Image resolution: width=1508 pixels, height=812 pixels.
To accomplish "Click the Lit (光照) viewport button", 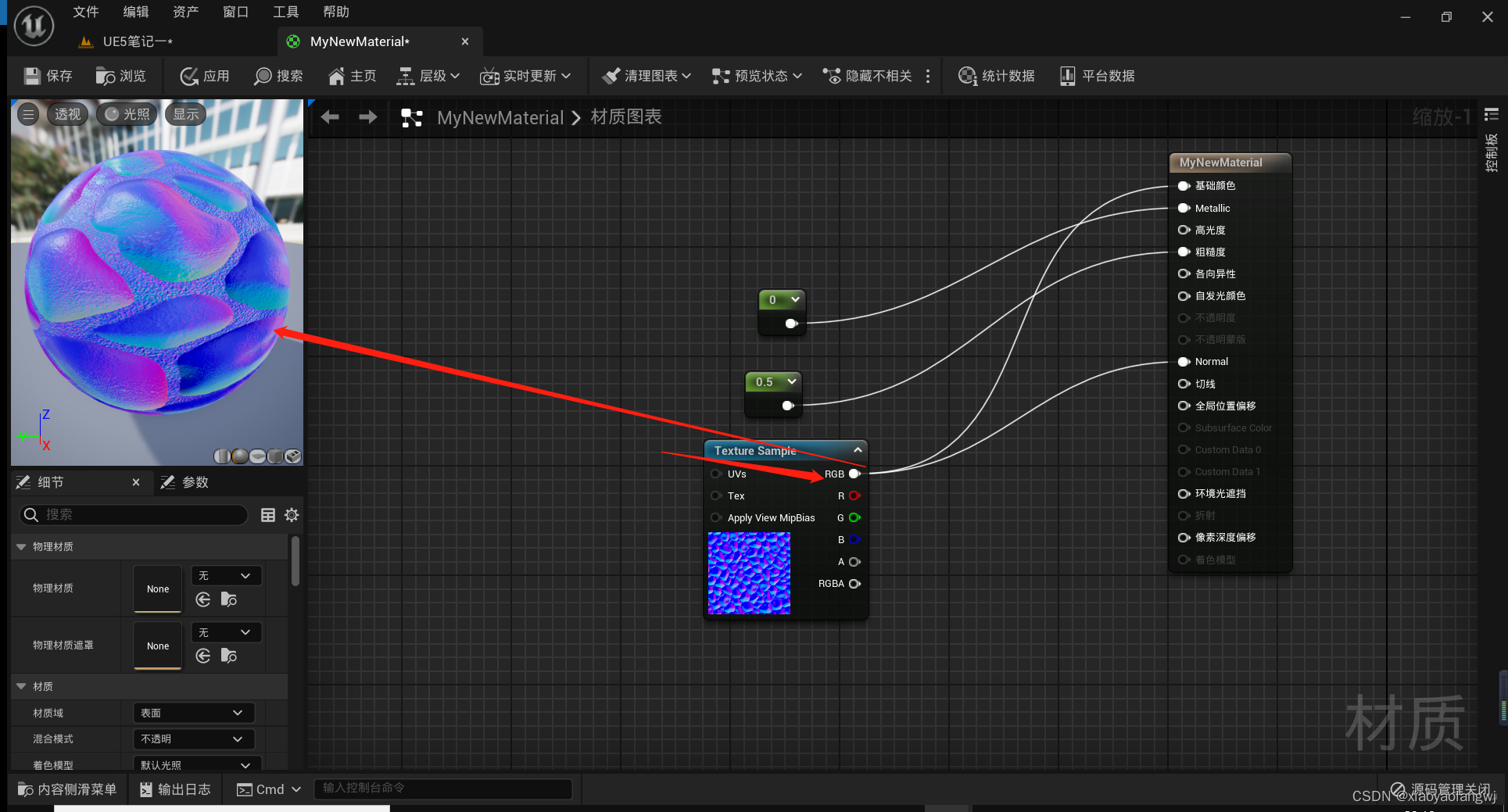I will [x=127, y=114].
